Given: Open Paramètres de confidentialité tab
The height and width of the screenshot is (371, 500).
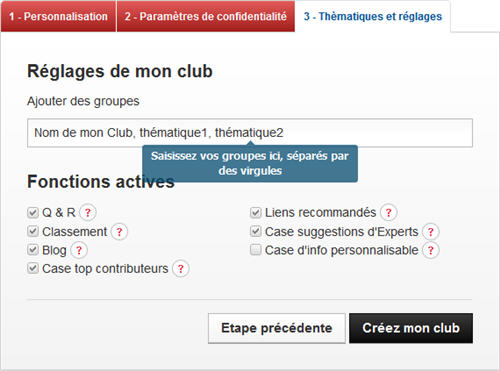Looking at the screenshot, I should click(x=206, y=16).
